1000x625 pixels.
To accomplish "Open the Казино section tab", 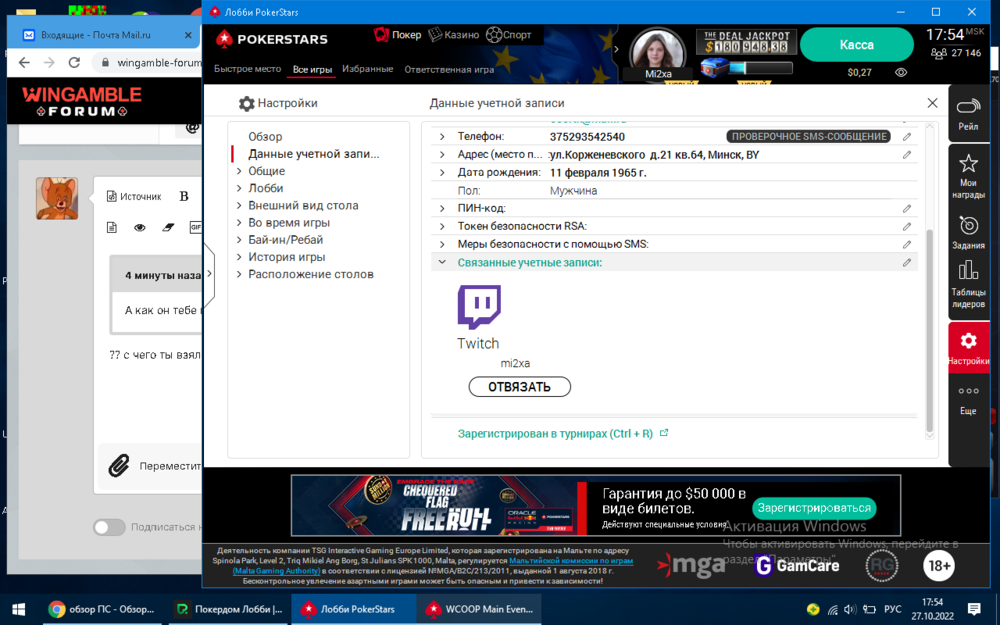I will (x=453, y=35).
